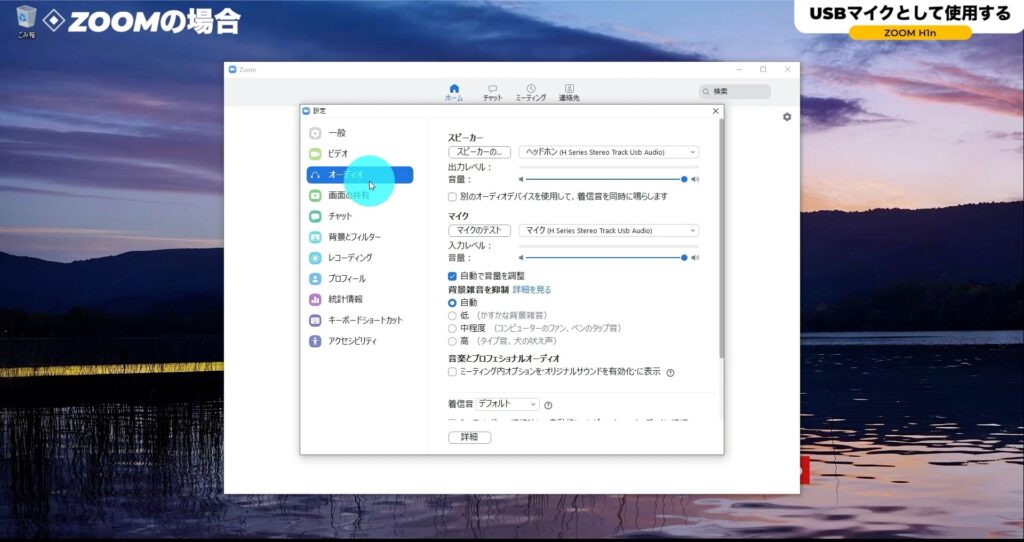This screenshot has height=542, width=1024.
Task: Select 中程度 noise suppression radio button
Action: click(x=452, y=328)
